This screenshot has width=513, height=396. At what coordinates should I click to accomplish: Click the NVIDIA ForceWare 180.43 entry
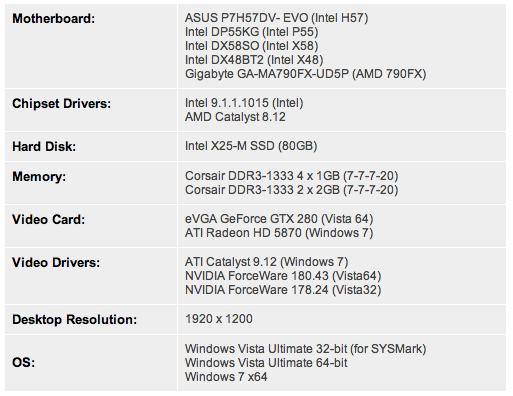pos(283,276)
